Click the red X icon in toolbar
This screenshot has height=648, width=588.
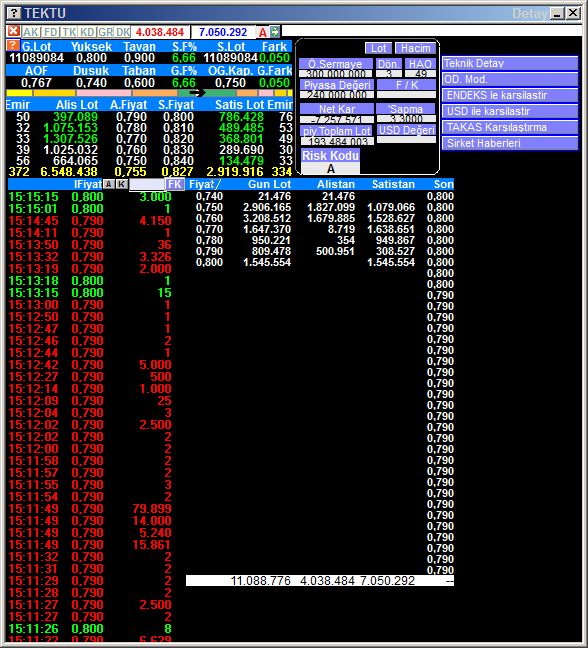coord(14,31)
